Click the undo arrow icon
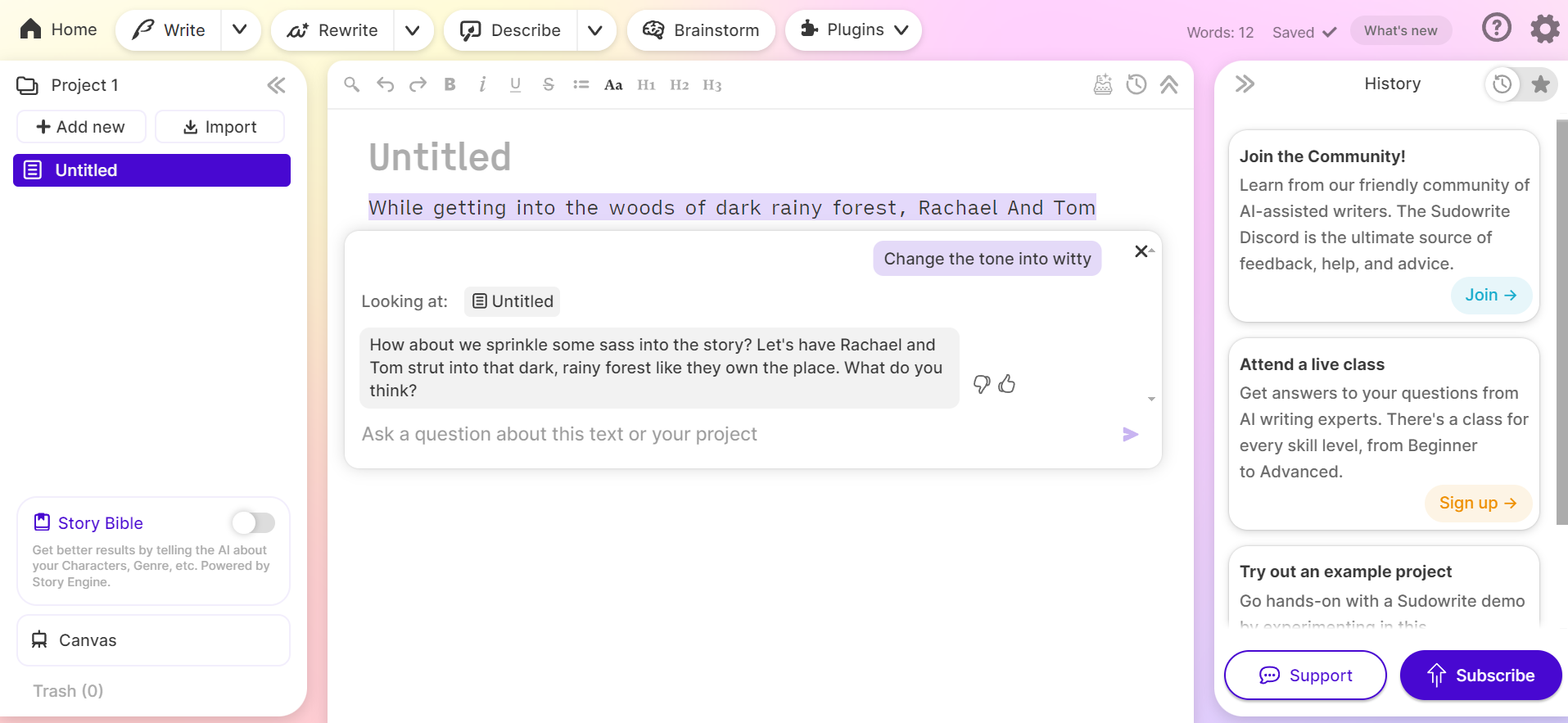Image resolution: width=1568 pixels, height=723 pixels. (385, 84)
